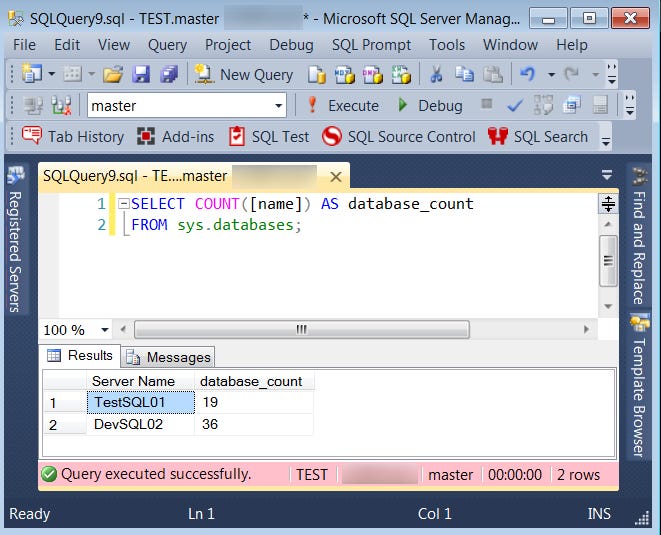Cut selection with scissors icon
The height and width of the screenshot is (535, 661).
[436, 75]
